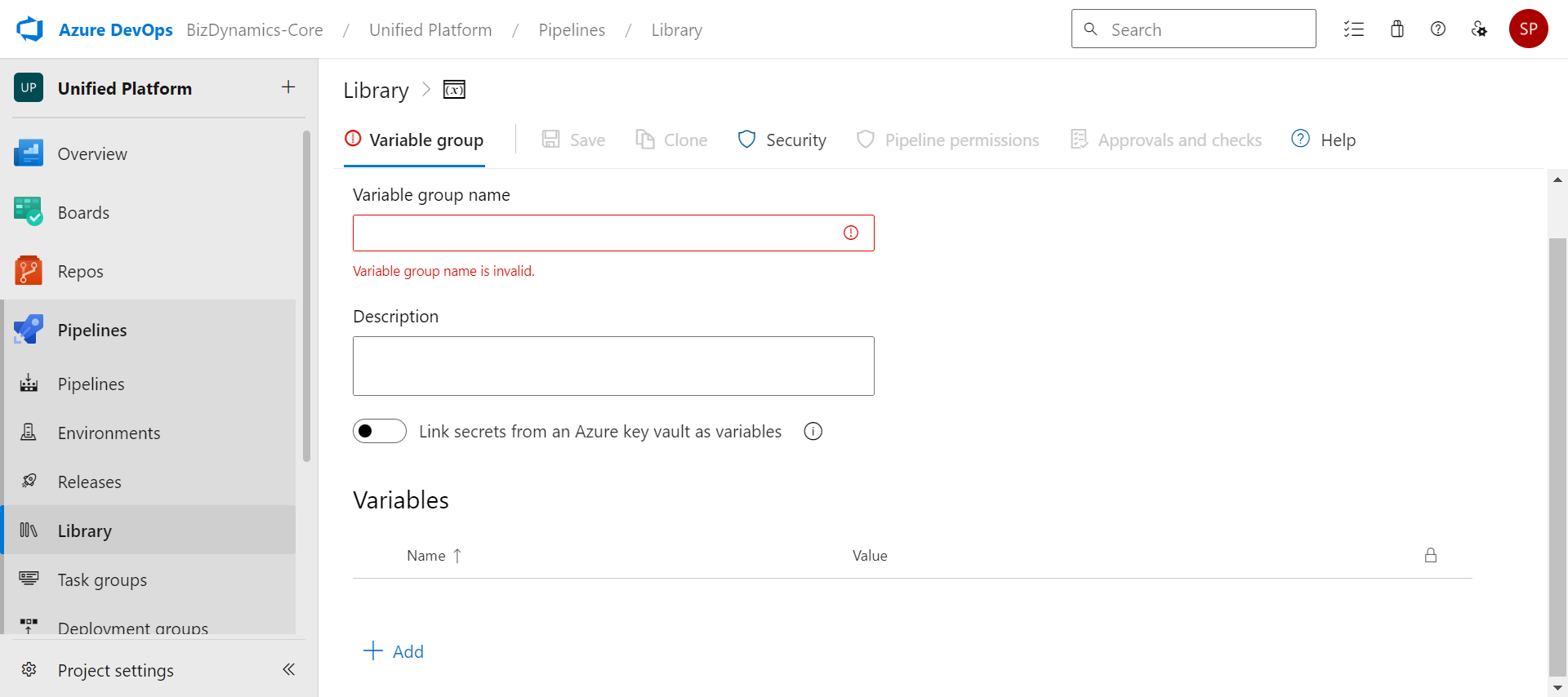1568x697 pixels.
Task: Open the Azure DevOps home logo
Action: 29,29
